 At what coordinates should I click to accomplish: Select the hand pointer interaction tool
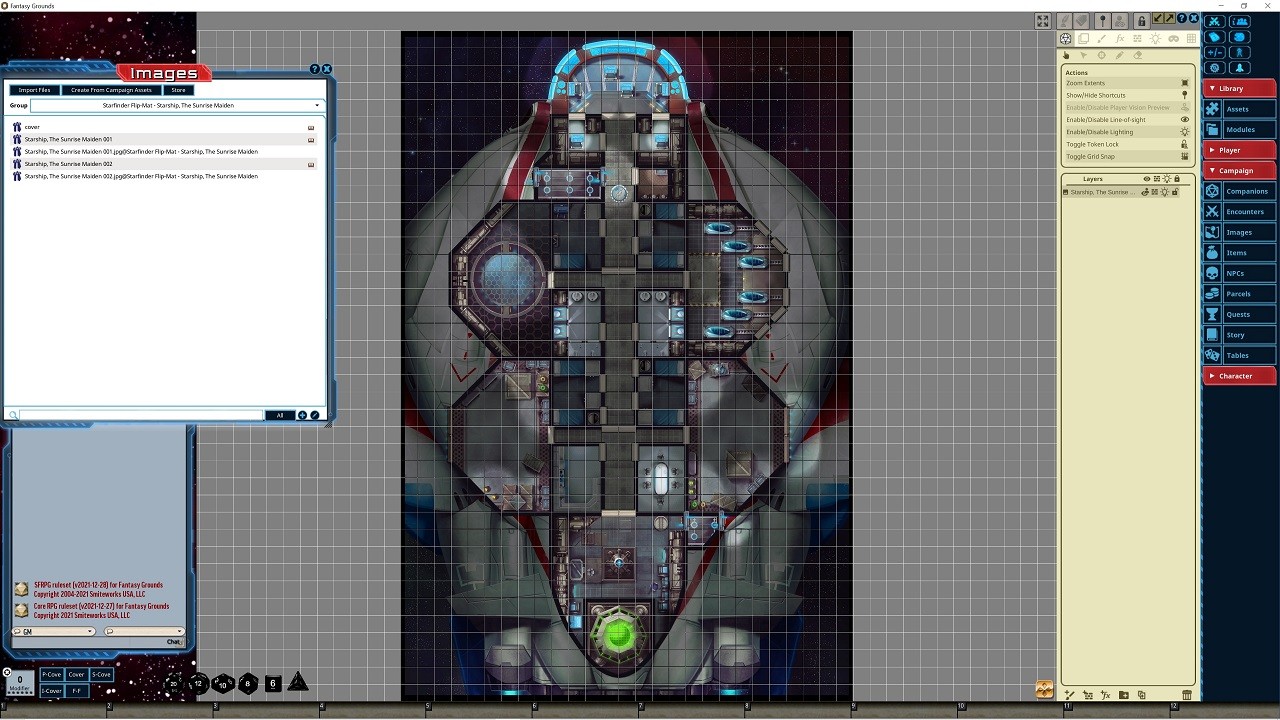click(1066, 55)
